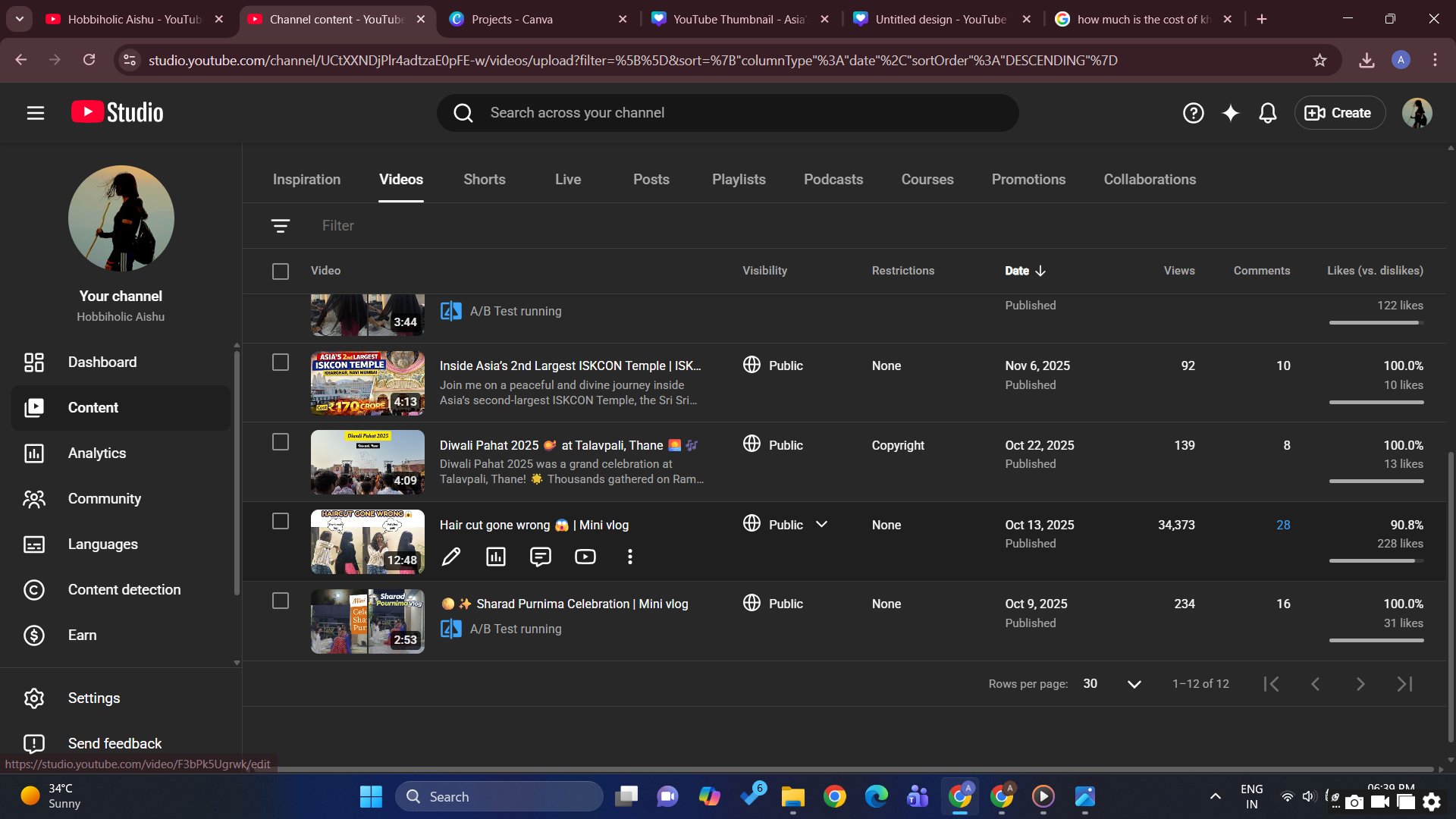The image size is (1456, 819).
Task: Click the pencil edit icon for Hair cut video
Action: coord(450,557)
